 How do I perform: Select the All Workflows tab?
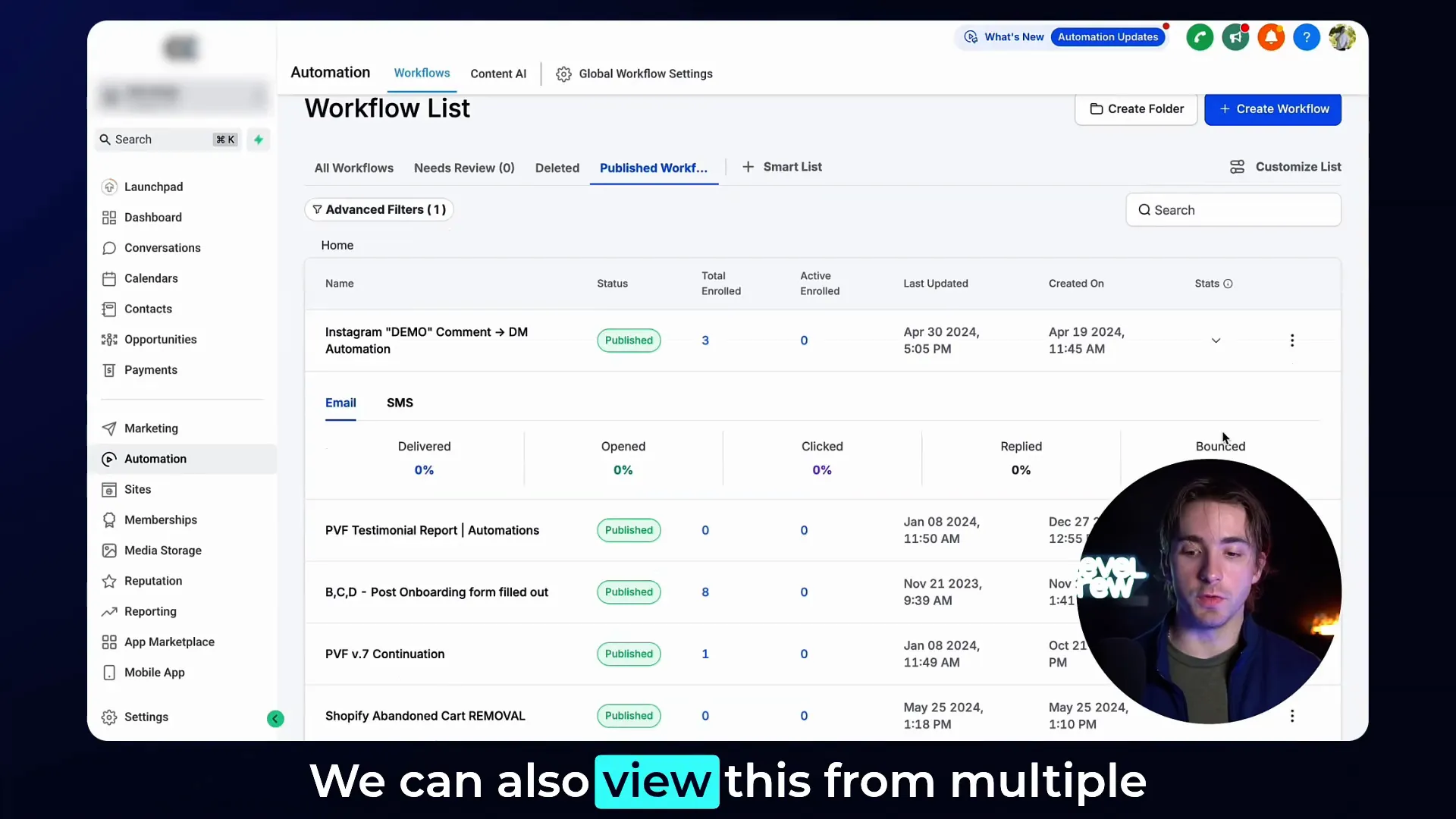point(354,168)
